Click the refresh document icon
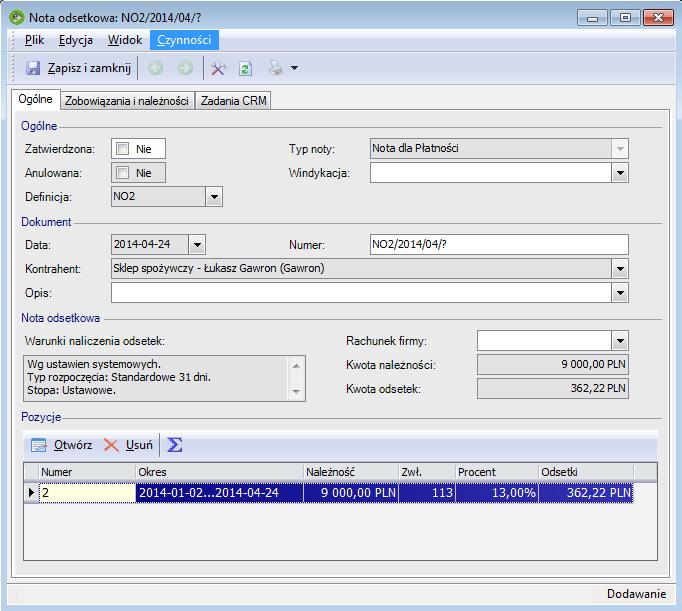Viewport: 682px width, 611px height. (245, 68)
